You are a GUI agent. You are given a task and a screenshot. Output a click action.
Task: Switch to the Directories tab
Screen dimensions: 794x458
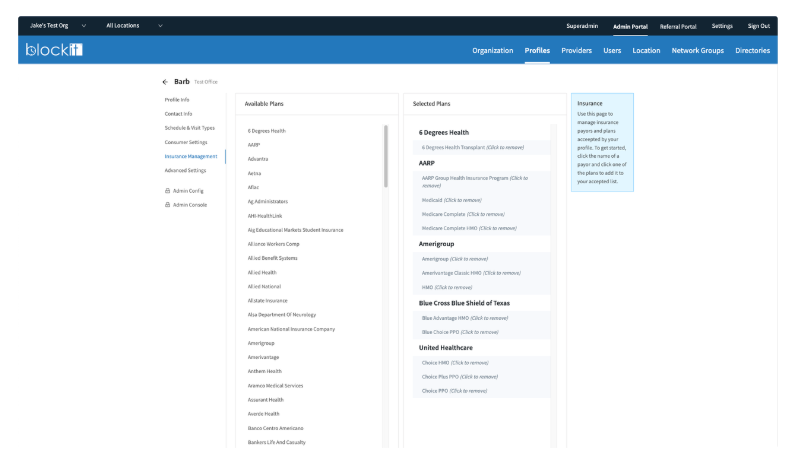tap(752, 51)
